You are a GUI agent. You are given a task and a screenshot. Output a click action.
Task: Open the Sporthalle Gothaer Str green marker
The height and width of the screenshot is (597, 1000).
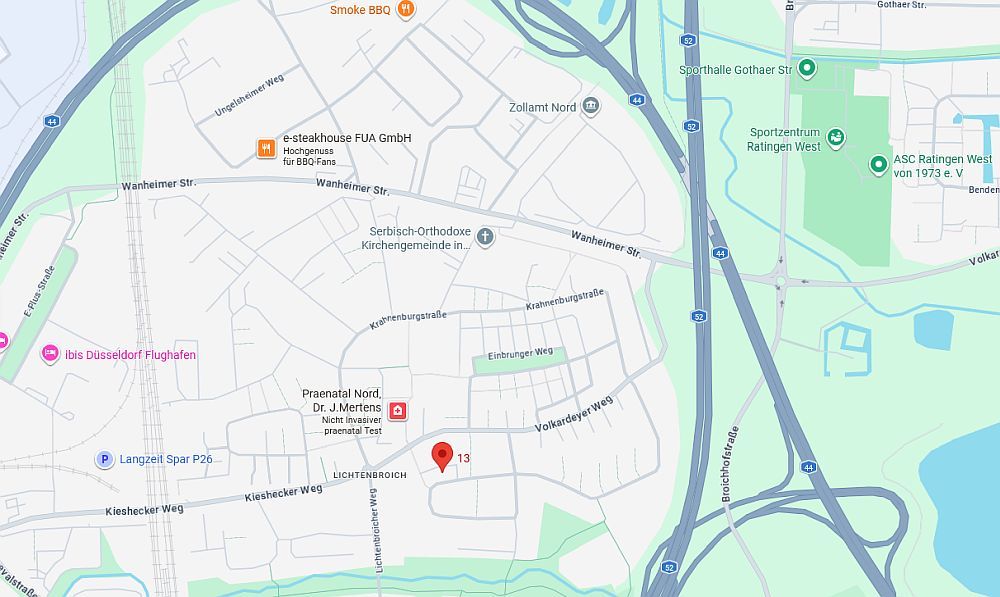tap(807, 68)
